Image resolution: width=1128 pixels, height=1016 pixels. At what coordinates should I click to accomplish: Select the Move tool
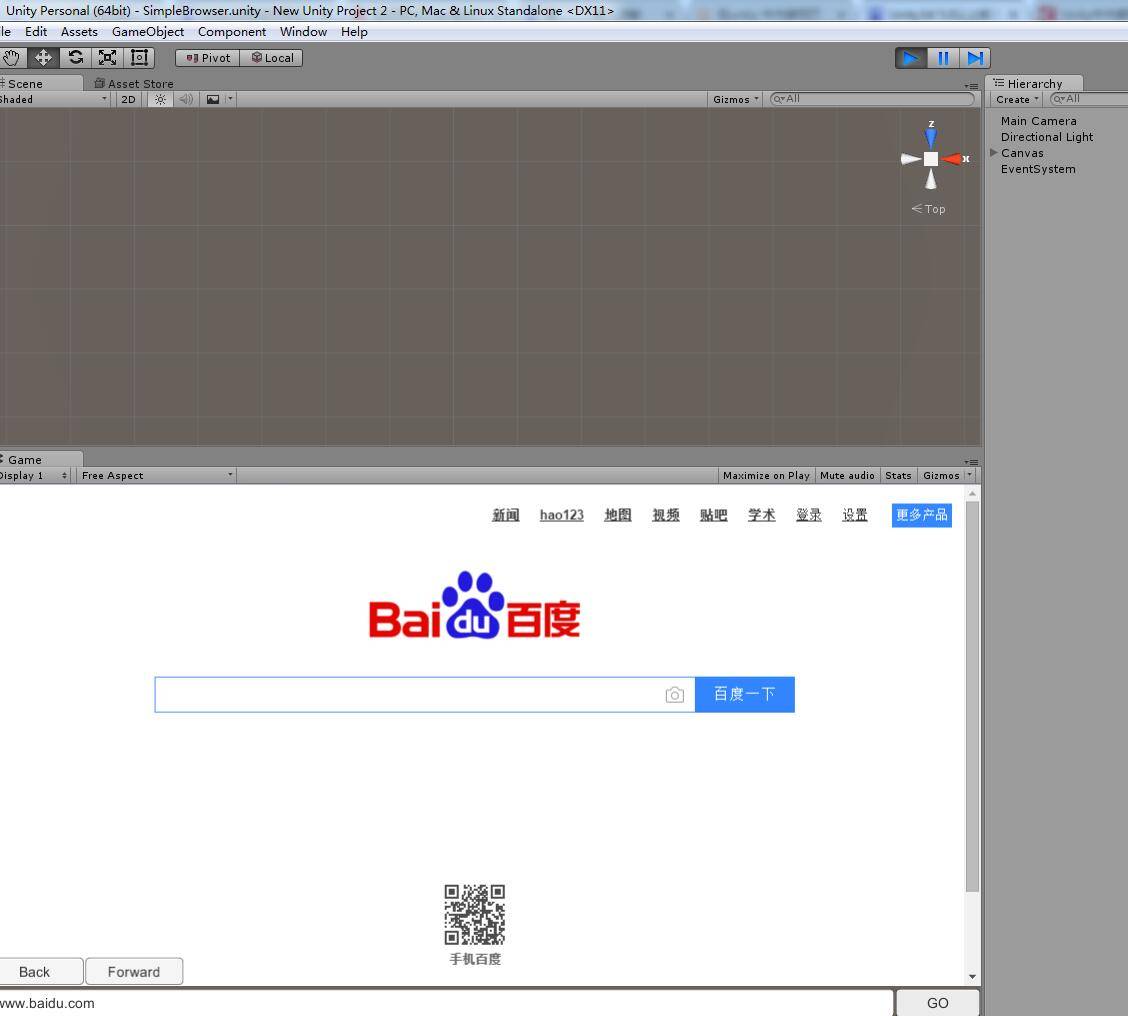(43, 58)
